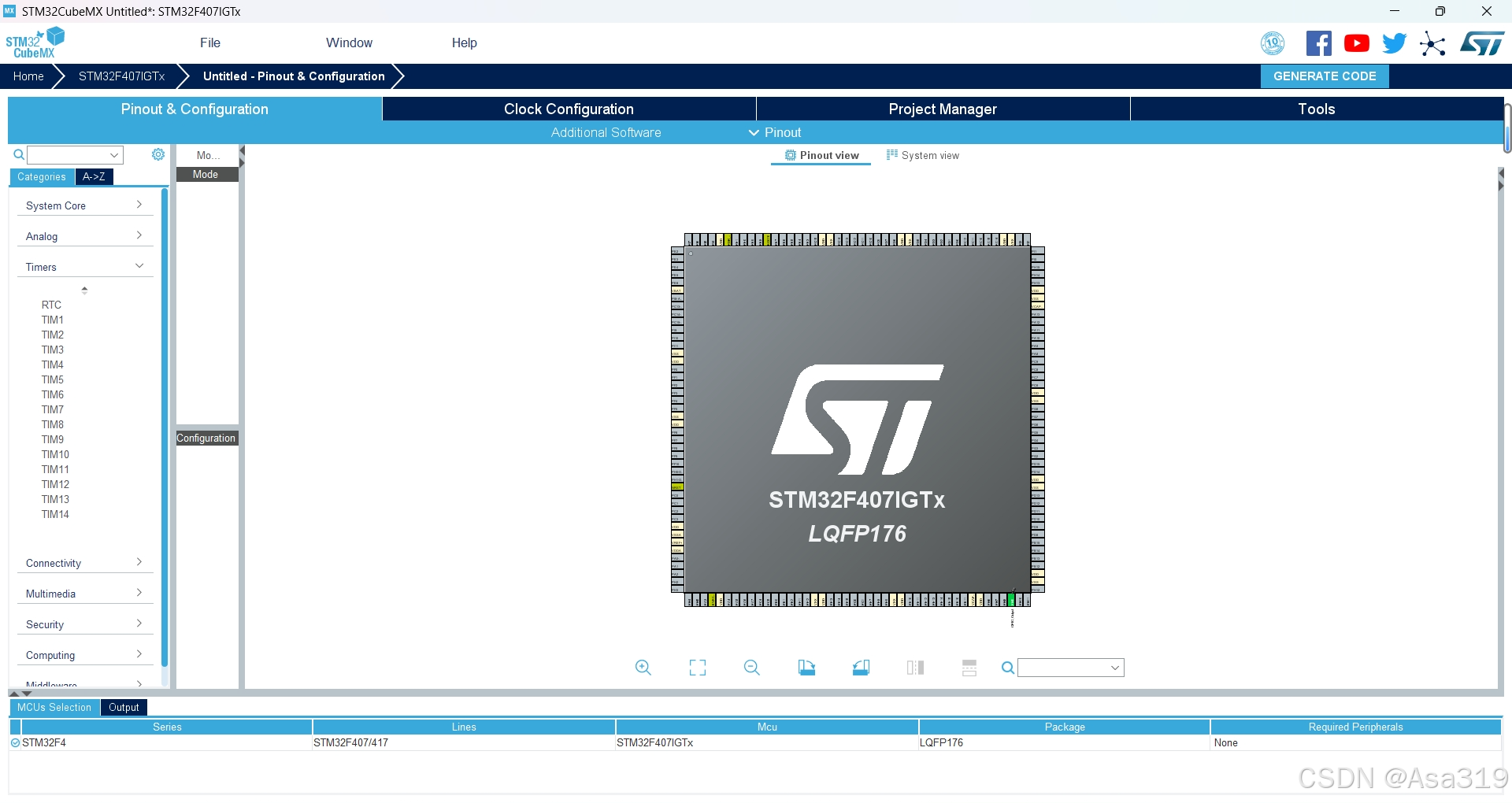Open the File menu

[x=210, y=43]
